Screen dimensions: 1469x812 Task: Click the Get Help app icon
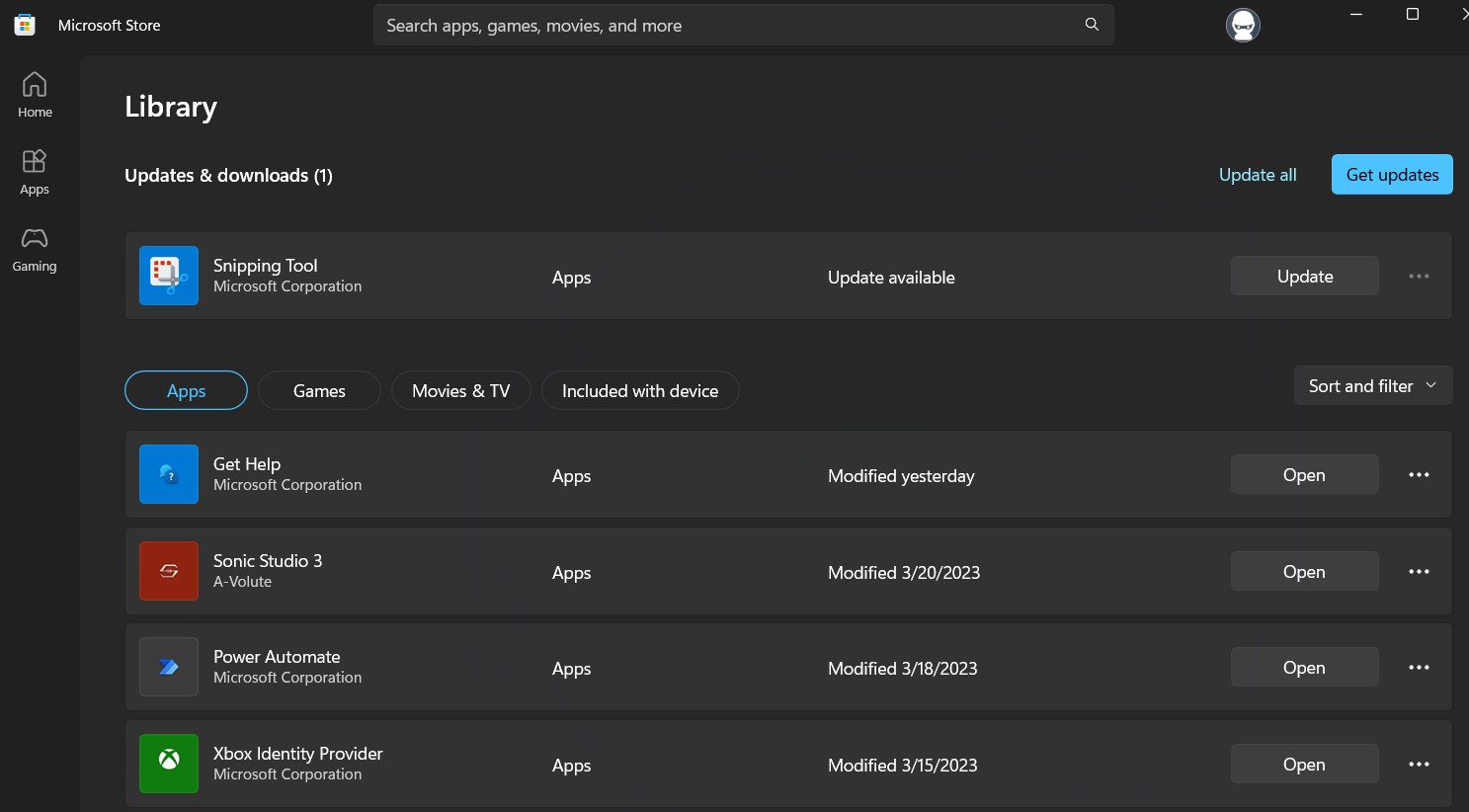(169, 474)
